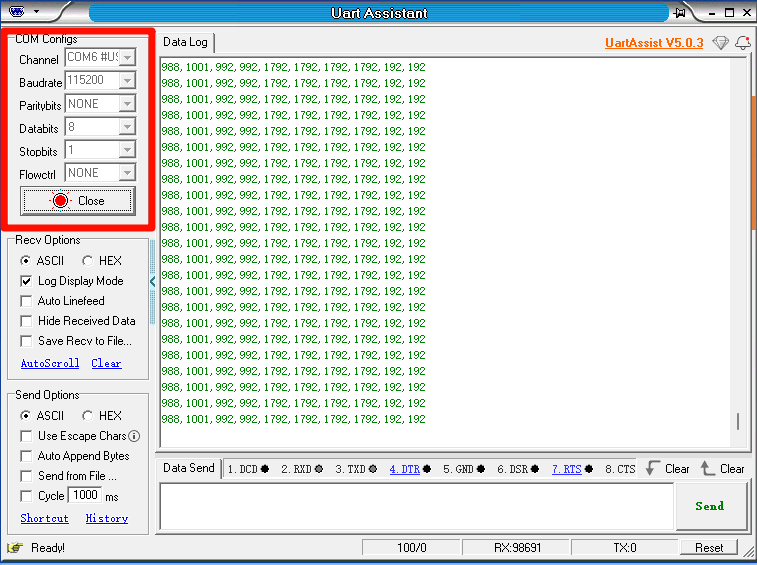
Task: Open the UartAssist V5.0.3 link
Action: pos(654,42)
